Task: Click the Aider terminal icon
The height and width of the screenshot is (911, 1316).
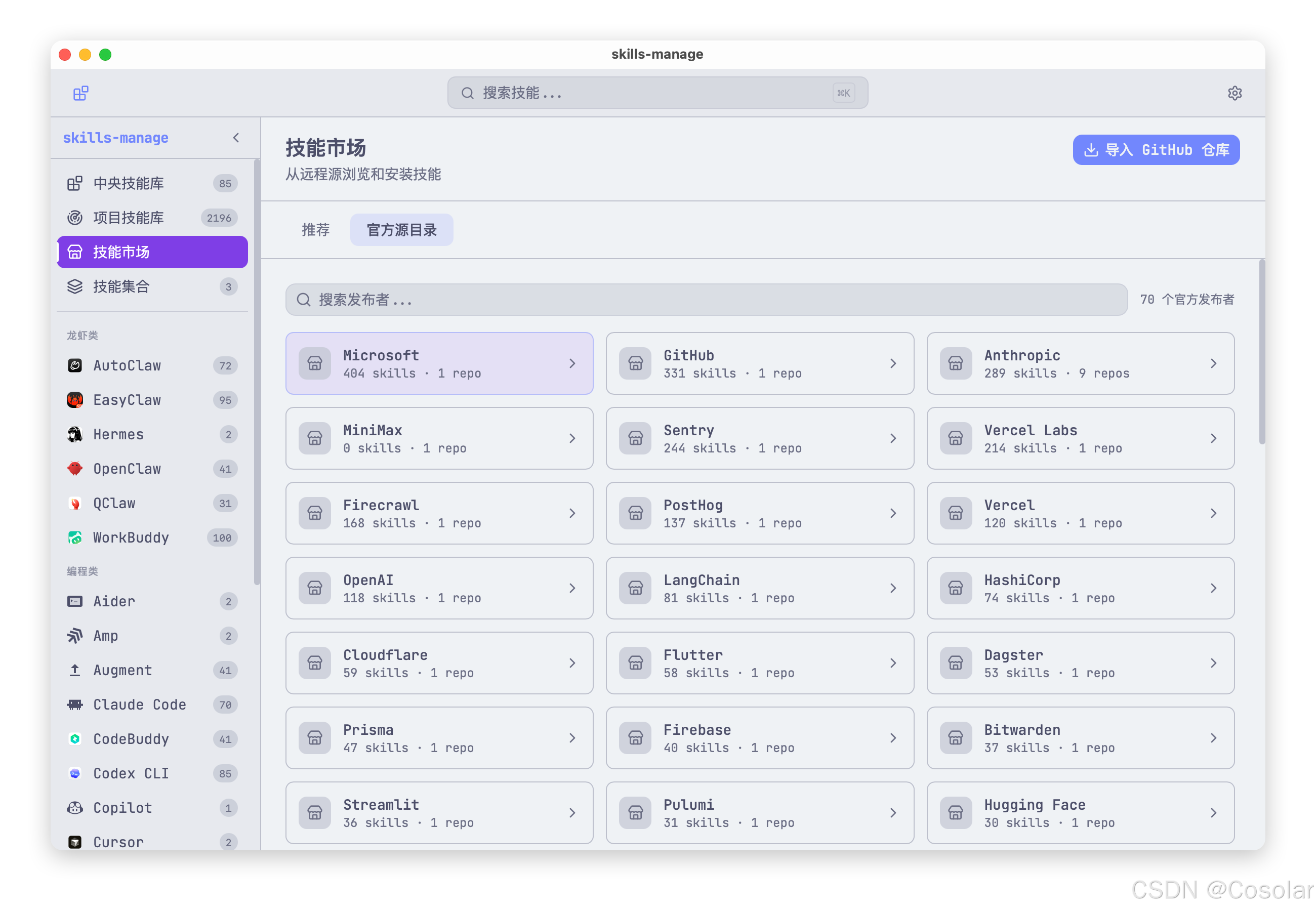Action: coord(75,601)
